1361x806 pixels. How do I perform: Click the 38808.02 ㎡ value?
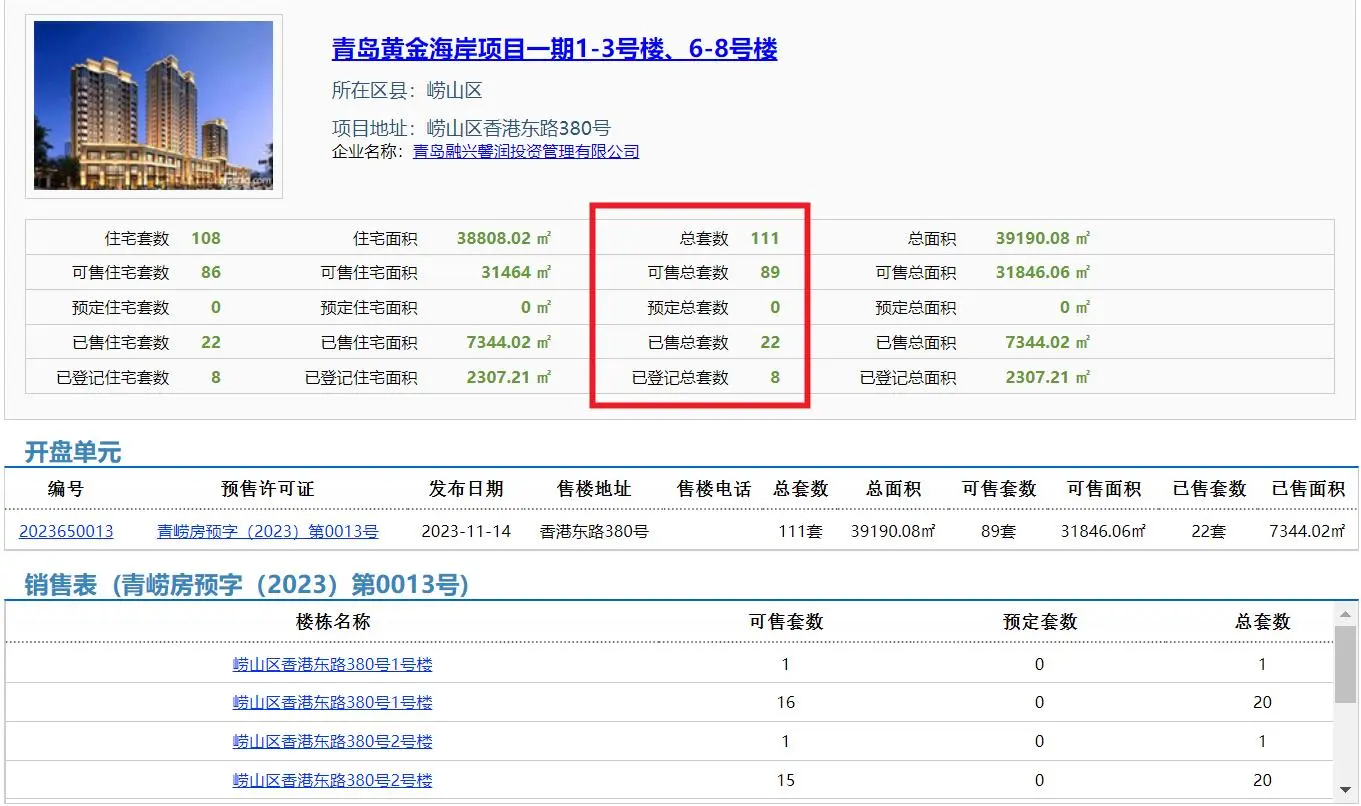(x=504, y=238)
